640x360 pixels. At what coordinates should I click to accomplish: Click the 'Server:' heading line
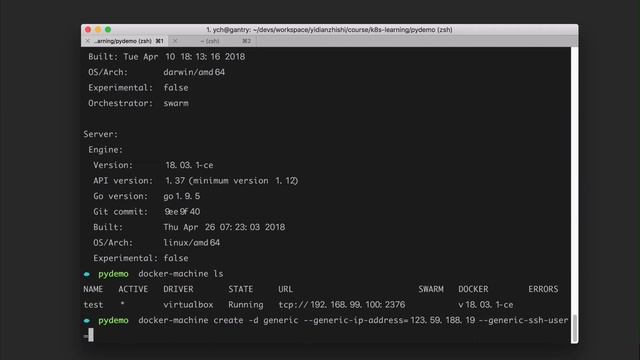pyautogui.click(x=100, y=134)
